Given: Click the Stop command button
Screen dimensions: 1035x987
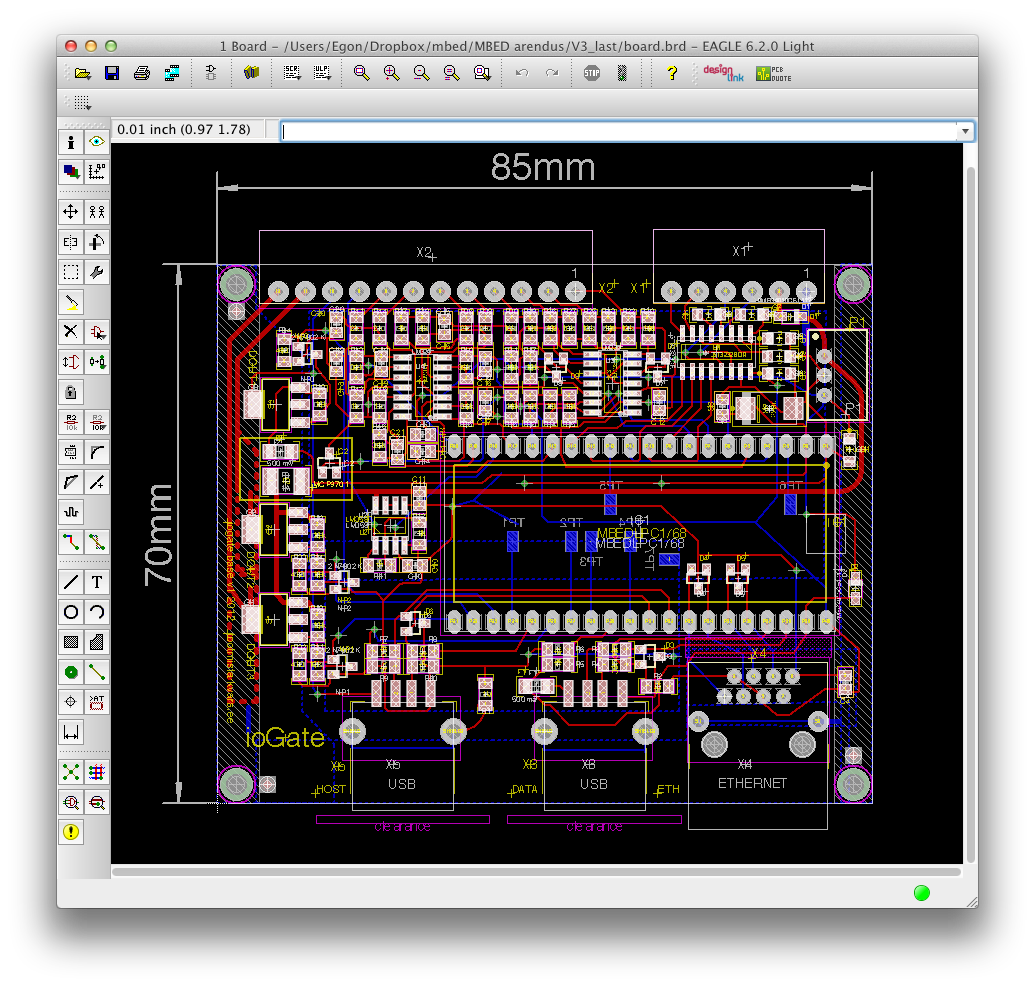Looking at the screenshot, I should tap(592, 73).
